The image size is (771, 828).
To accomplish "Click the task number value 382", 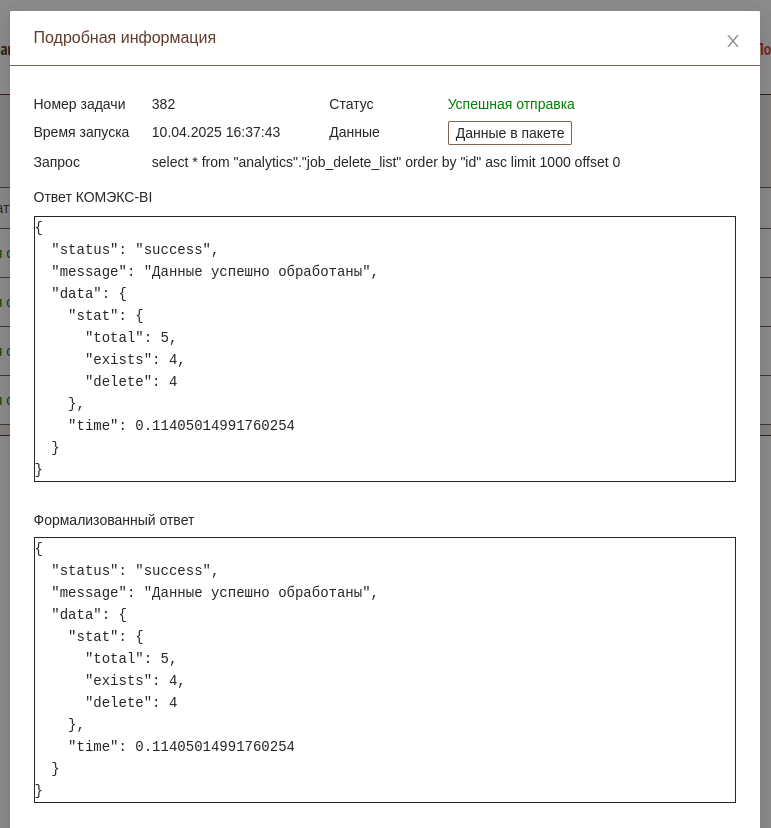I will 163,104.
